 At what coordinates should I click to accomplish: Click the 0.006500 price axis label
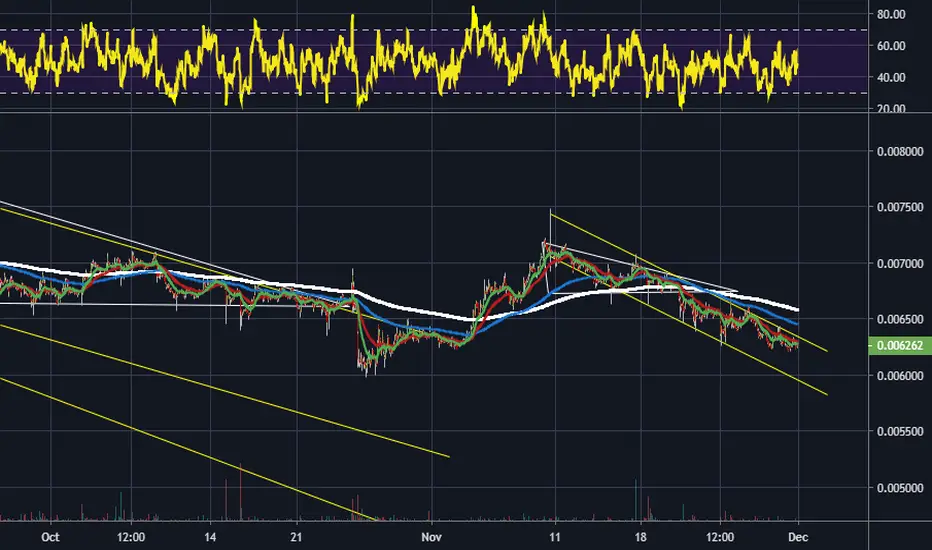(900, 319)
